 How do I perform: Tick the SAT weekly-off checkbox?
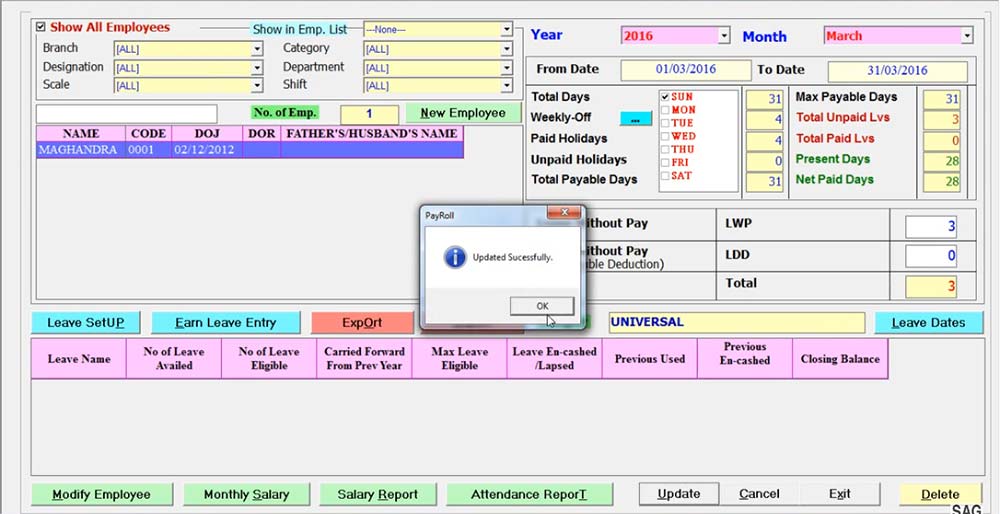[x=665, y=176]
